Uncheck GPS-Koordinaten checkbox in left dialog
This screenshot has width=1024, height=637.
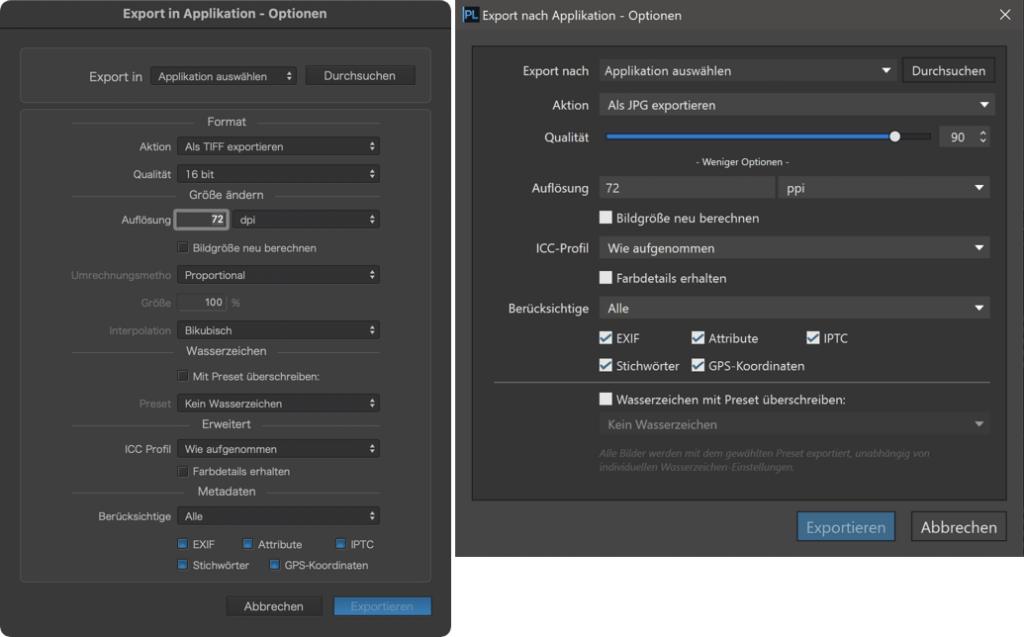[x=274, y=564]
